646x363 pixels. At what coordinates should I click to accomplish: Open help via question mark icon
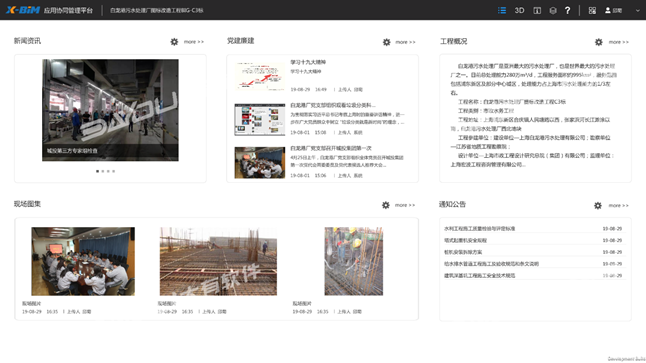coord(568,10)
